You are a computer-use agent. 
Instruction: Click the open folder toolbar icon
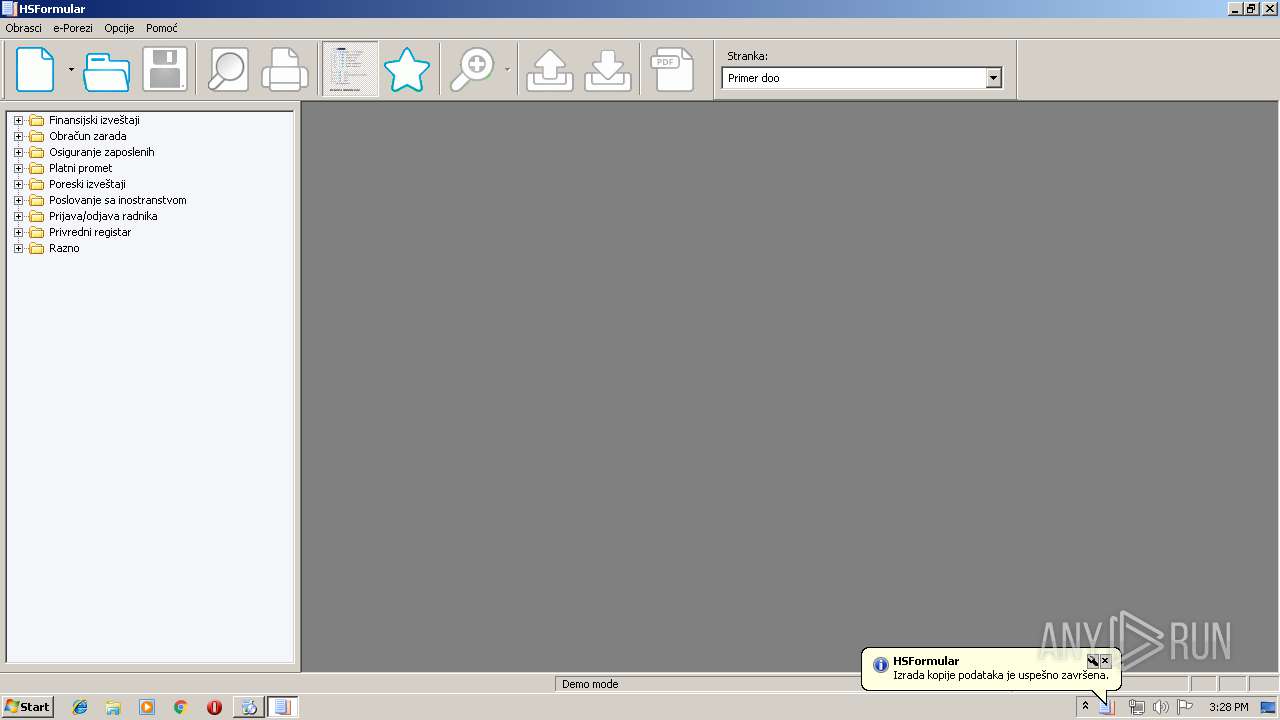coord(106,70)
